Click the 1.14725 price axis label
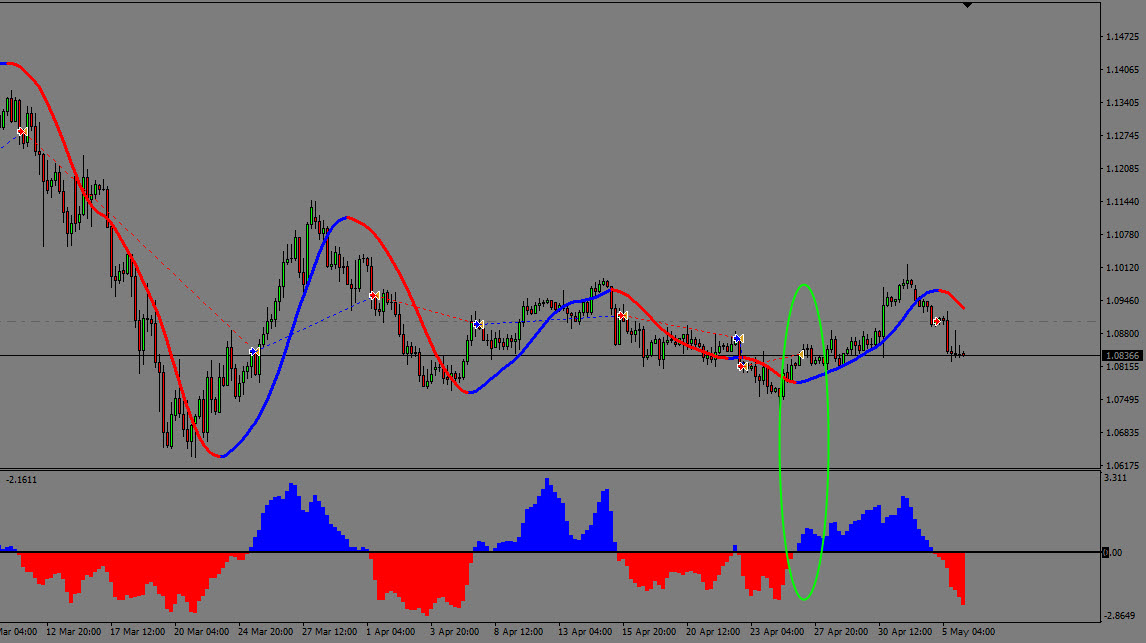 tap(1122, 37)
